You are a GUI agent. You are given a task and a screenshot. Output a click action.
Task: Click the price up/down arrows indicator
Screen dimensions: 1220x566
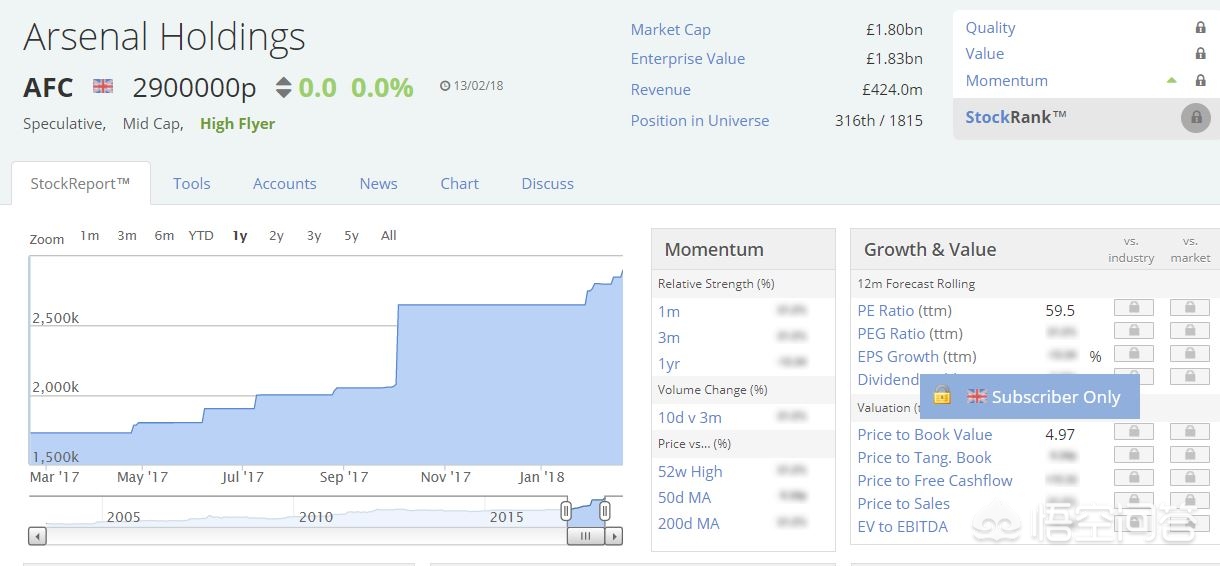tap(283, 88)
